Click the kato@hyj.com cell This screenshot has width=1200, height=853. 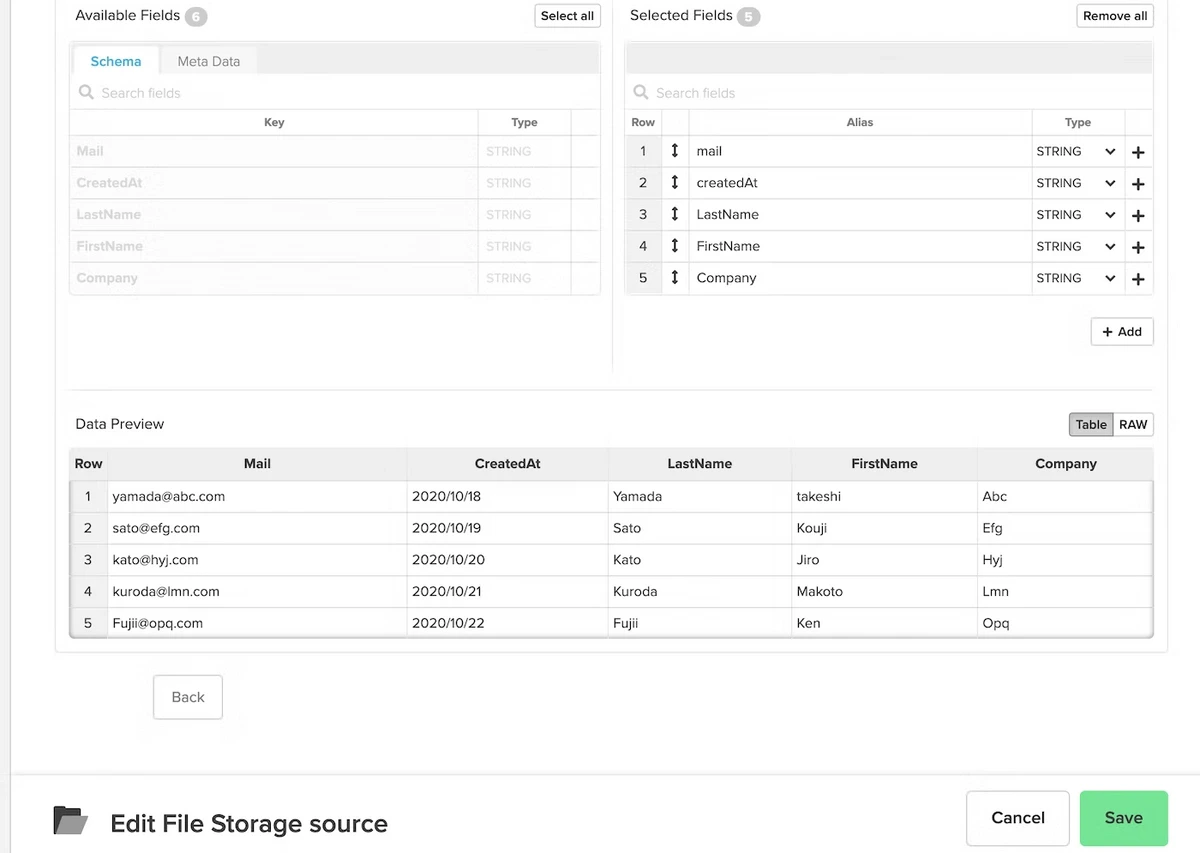257,560
